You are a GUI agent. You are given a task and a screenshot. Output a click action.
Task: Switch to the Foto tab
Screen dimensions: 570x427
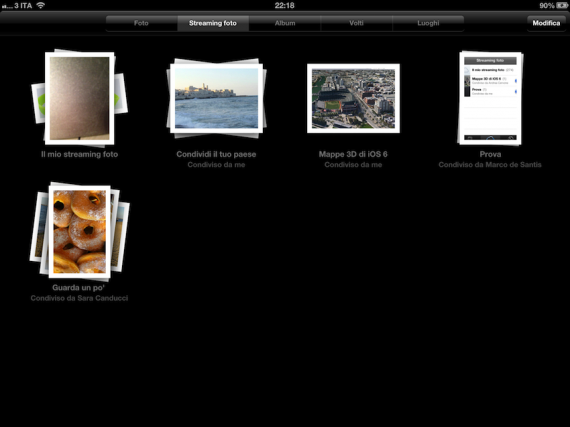tap(141, 23)
